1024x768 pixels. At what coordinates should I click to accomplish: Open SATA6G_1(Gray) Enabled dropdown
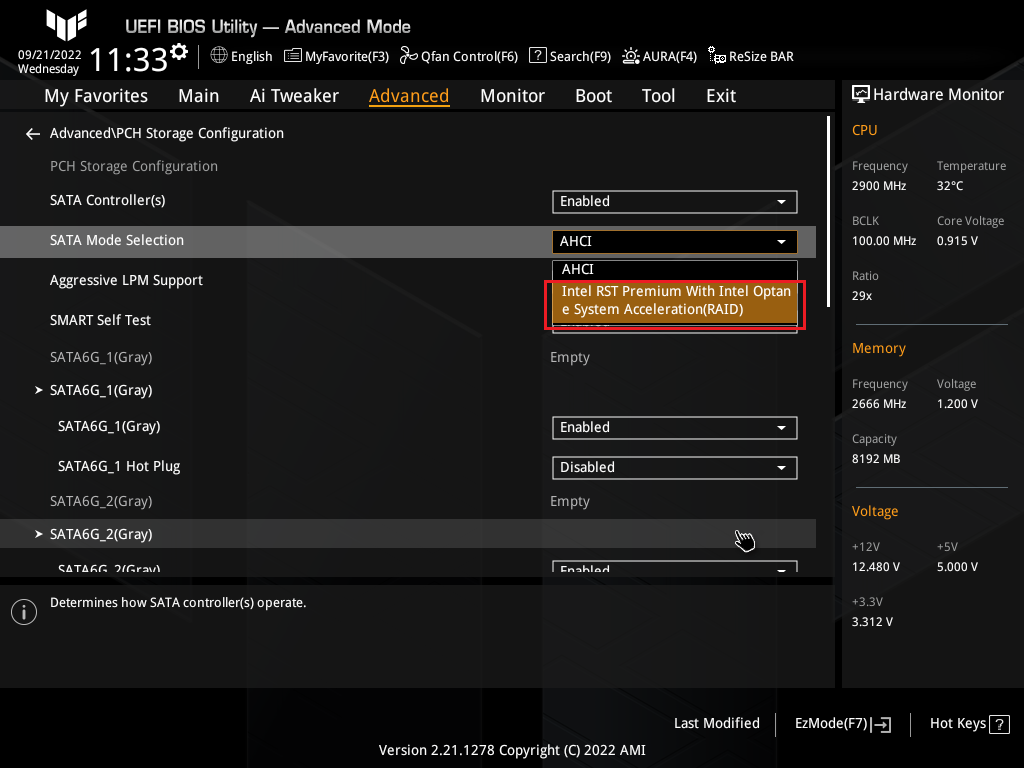point(675,428)
